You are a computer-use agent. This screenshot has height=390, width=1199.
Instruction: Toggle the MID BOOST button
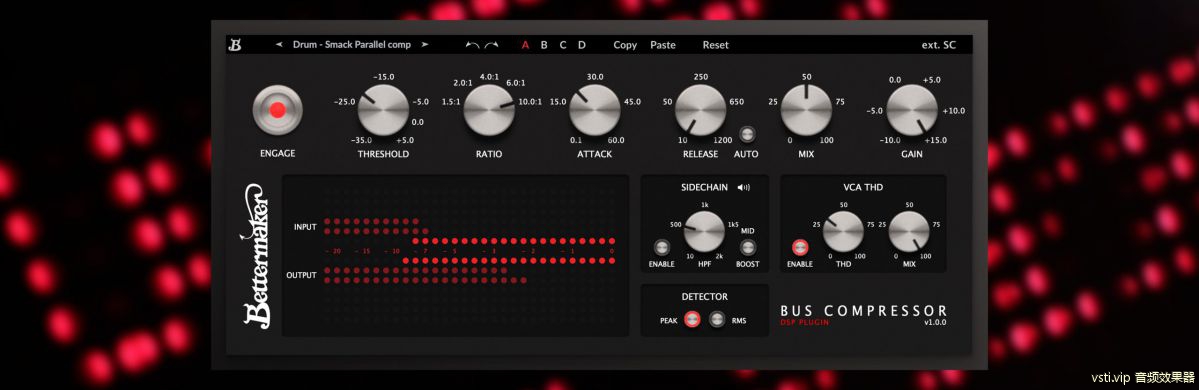pos(747,248)
